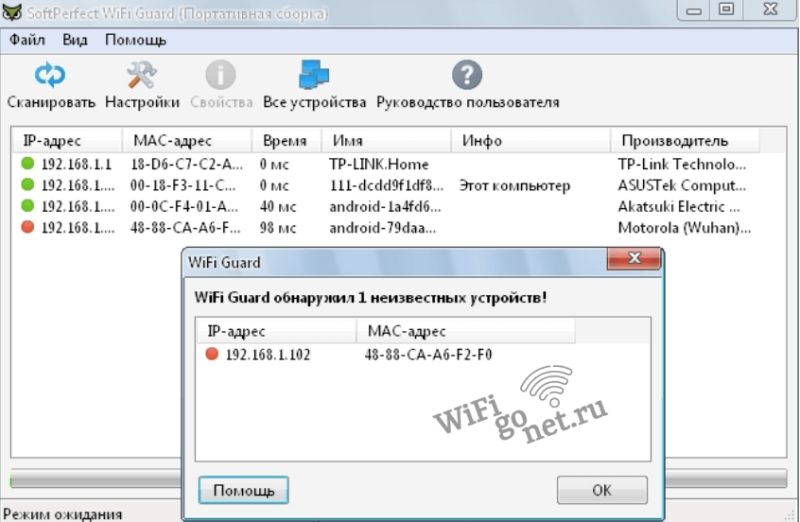The image size is (800, 522).
Task: Close the WiFi Guard alert dialog
Action: pos(634,258)
